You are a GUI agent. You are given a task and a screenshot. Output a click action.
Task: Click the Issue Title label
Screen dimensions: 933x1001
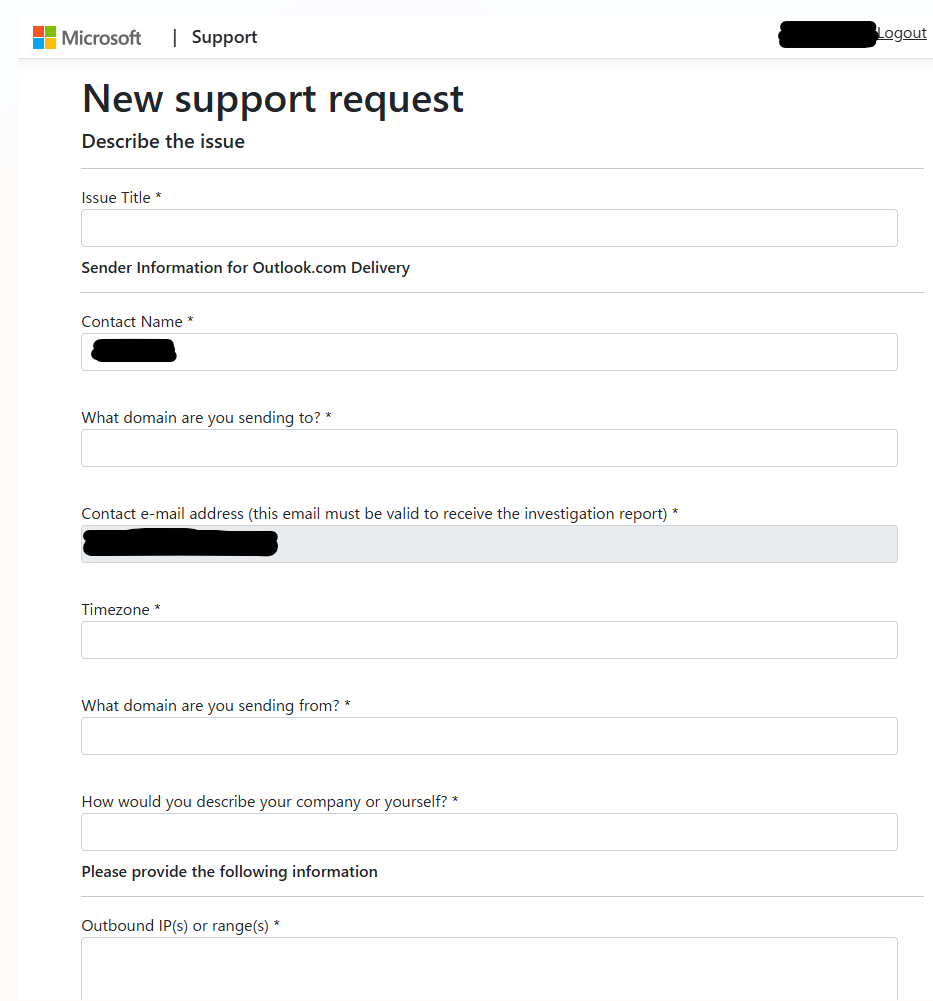click(x=121, y=198)
